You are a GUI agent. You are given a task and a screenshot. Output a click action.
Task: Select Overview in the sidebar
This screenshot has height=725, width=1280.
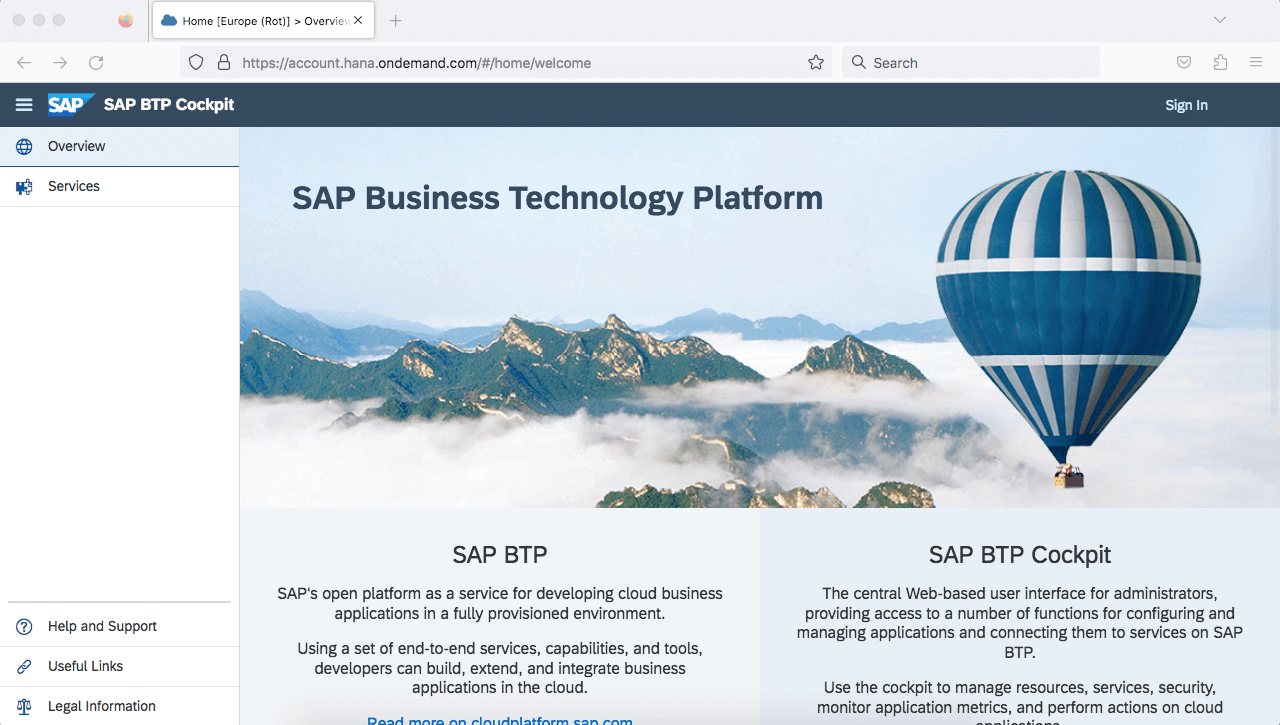click(76, 147)
